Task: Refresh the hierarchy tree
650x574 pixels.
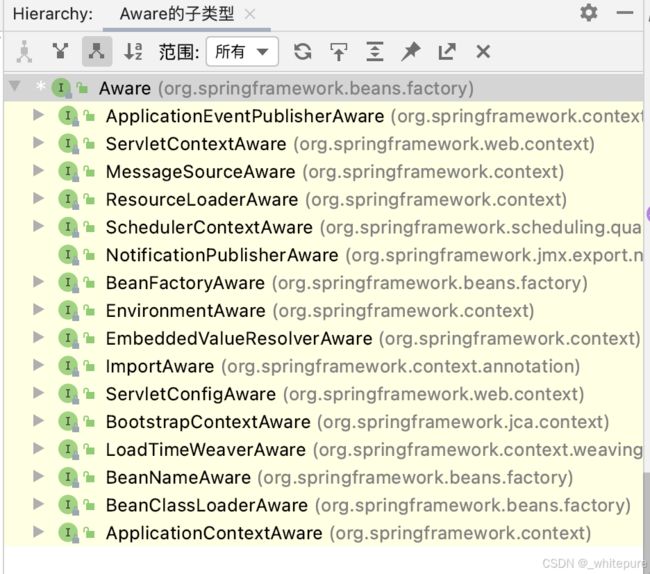Action: coord(303,52)
